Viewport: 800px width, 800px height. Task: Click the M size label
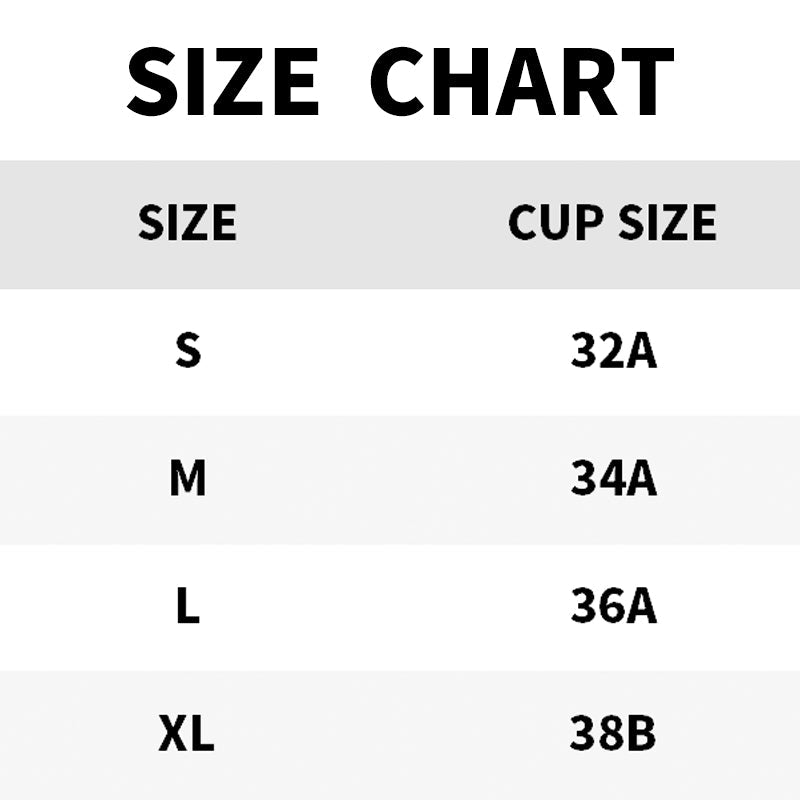point(188,479)
